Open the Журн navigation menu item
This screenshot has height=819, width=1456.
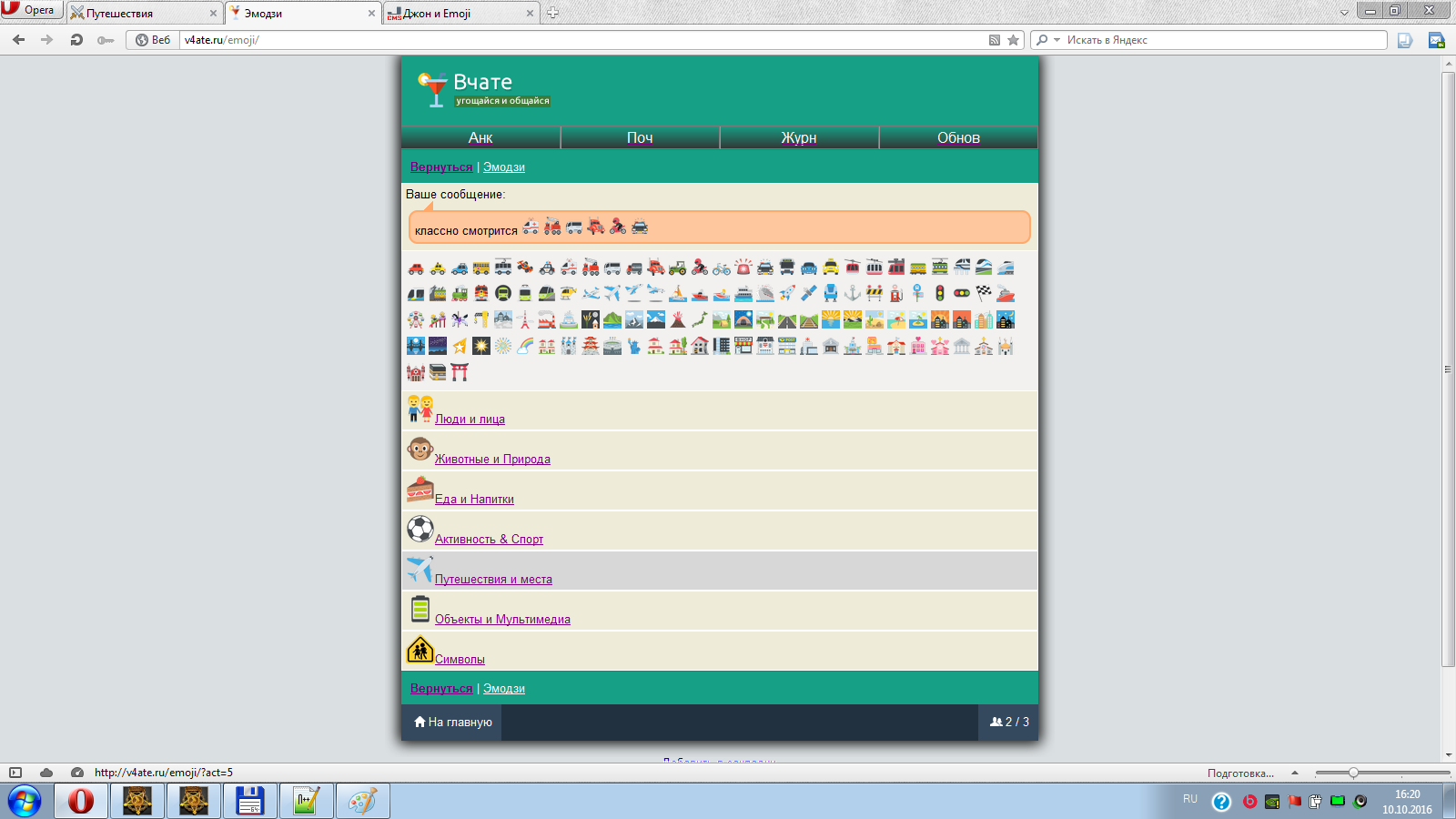[x=799, y=137]
